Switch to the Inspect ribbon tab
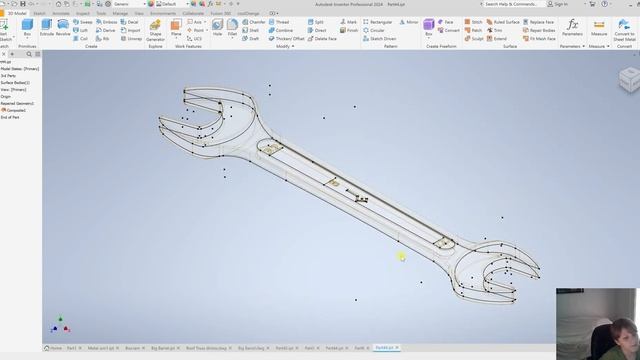 [x=82, y=13]
